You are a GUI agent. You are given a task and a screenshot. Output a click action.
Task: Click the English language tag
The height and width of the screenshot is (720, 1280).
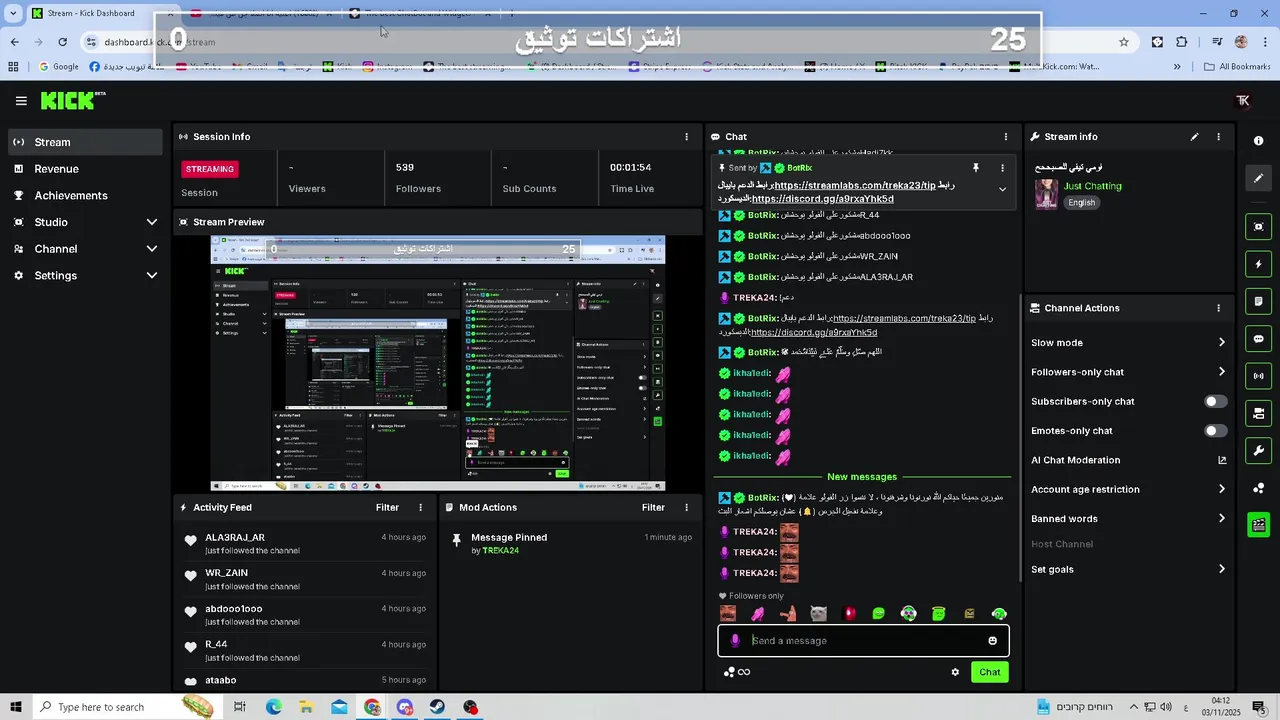pos(1081,203)
